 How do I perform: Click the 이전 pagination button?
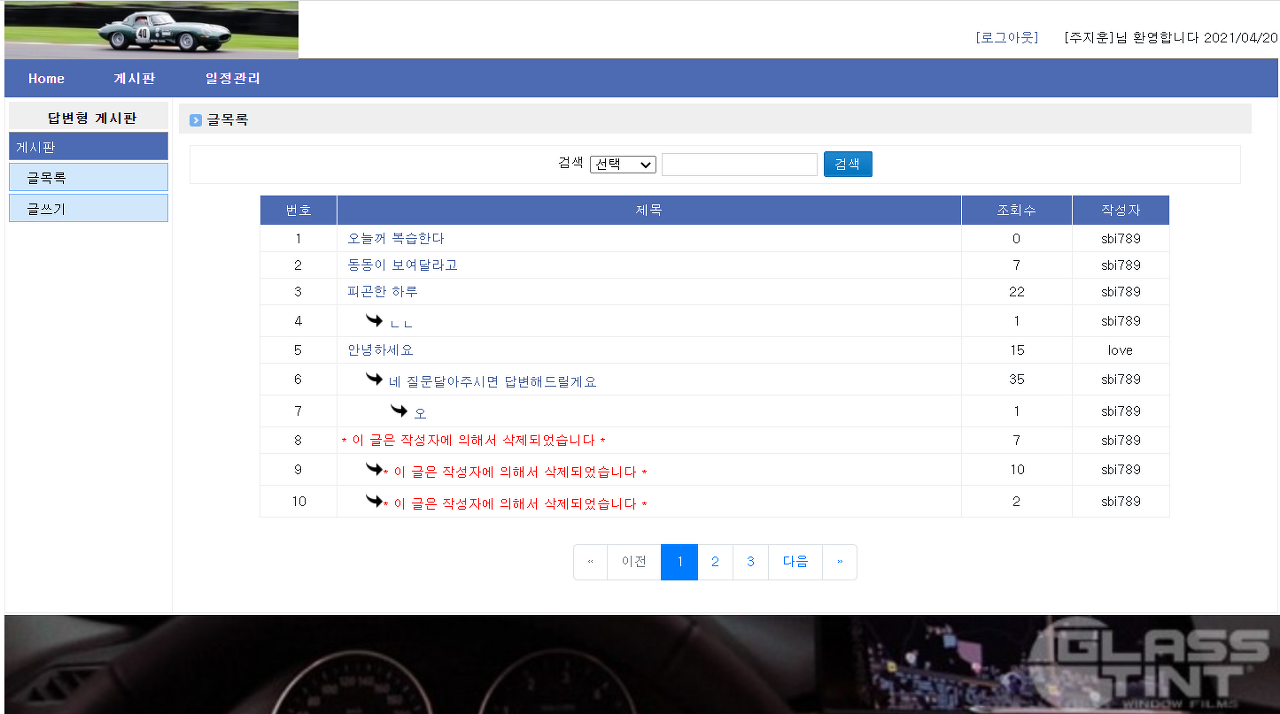click(634, 562)
